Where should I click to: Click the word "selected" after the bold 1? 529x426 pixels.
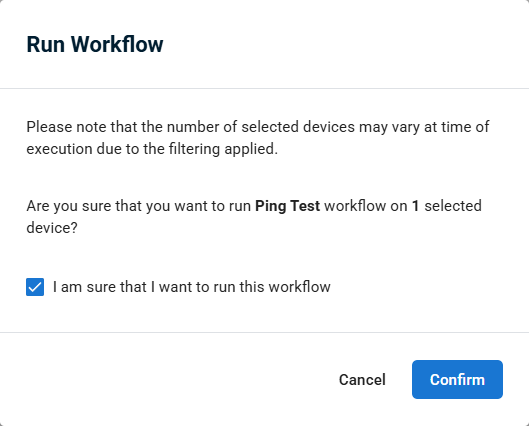pos(453,206)
